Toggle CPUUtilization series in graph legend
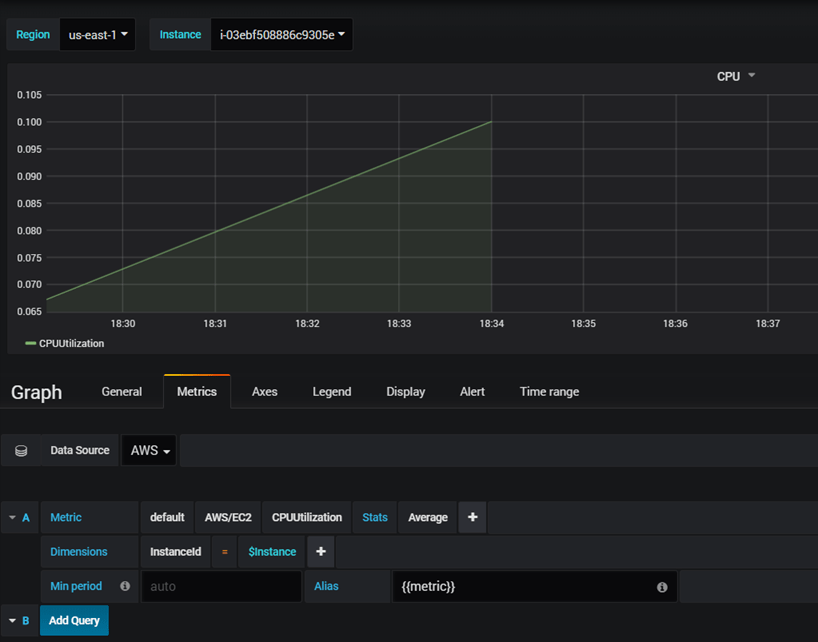818x642 pixels. 71,343
